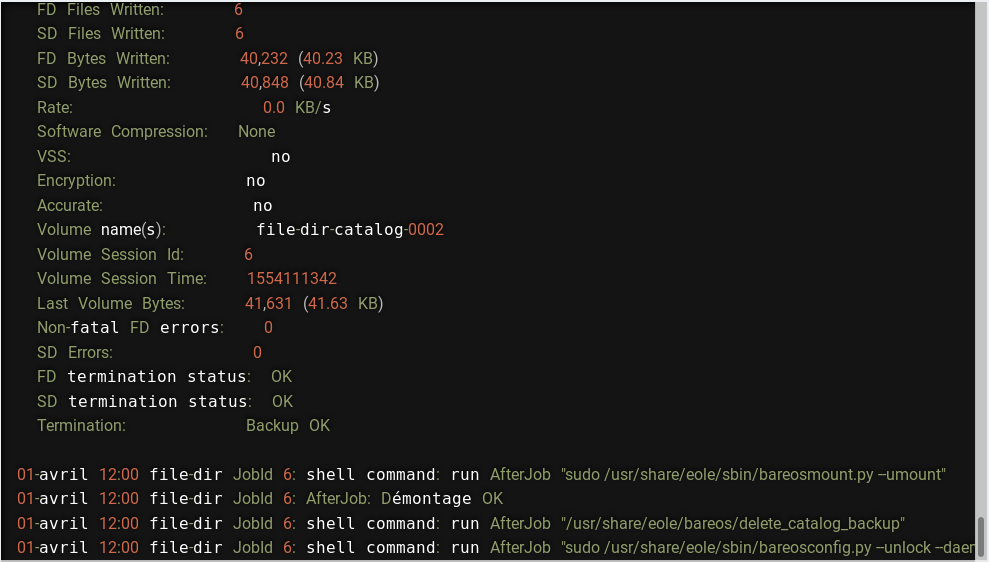Viewport: 989px width, 562px height.
Task: Click the Last Volume Bytes value 41,631
Action: click(269, 303)
